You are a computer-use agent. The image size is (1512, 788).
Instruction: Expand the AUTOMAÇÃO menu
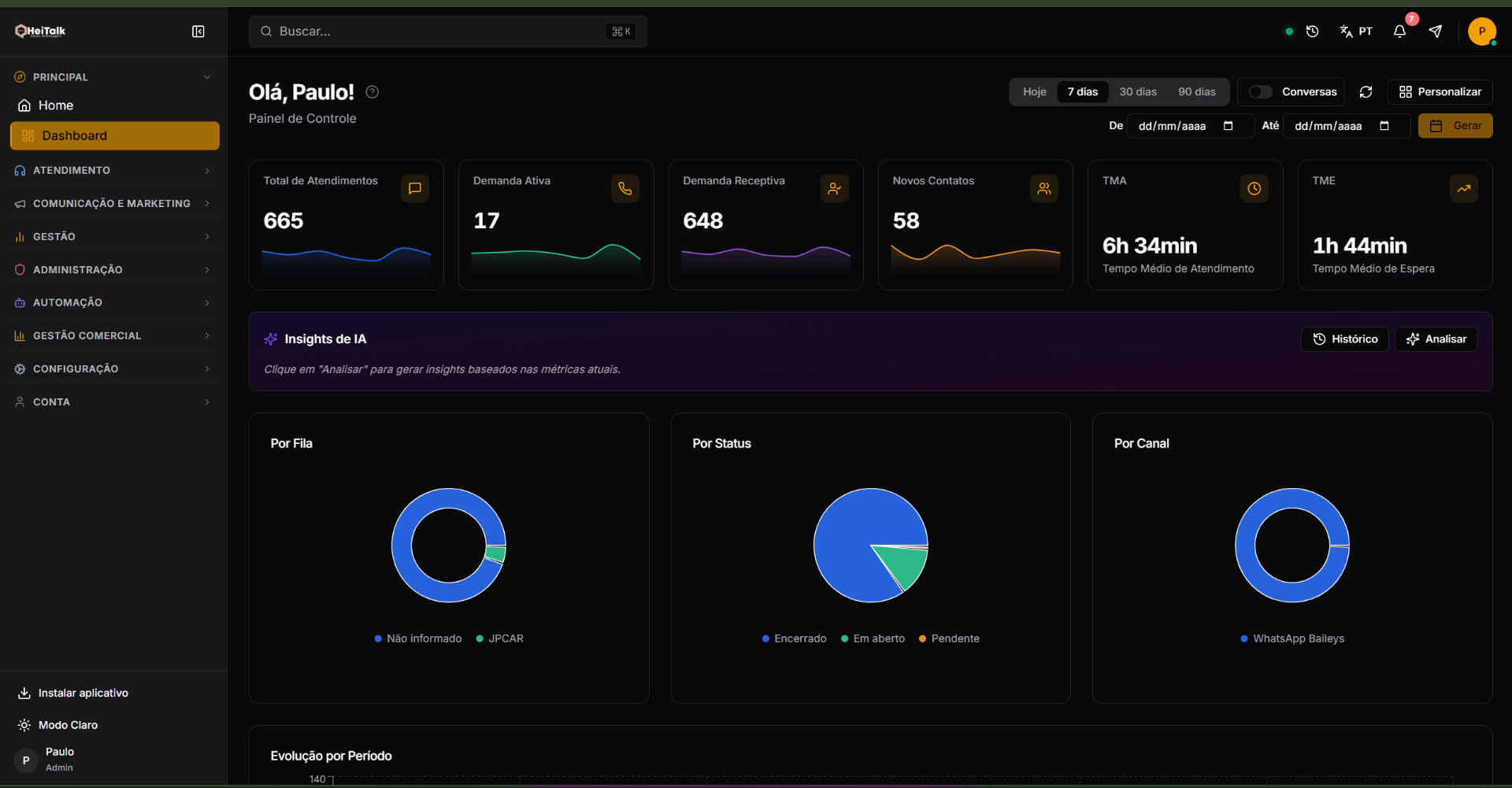114,302
